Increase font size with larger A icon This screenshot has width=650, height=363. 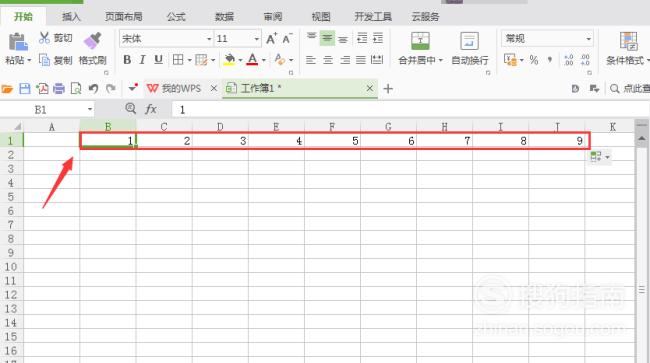click(271, 39)
